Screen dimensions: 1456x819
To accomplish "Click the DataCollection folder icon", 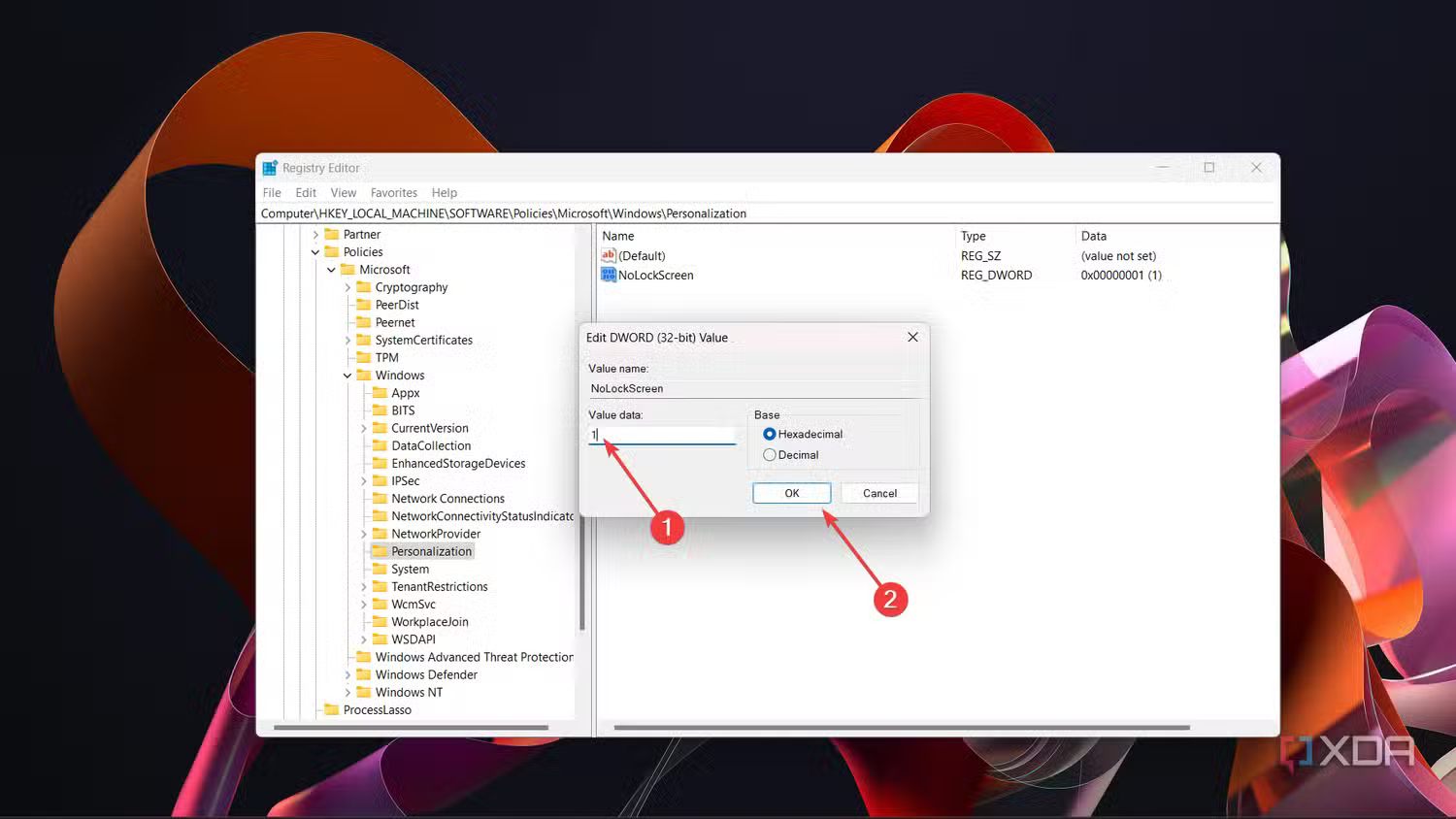I will (381, 445).
